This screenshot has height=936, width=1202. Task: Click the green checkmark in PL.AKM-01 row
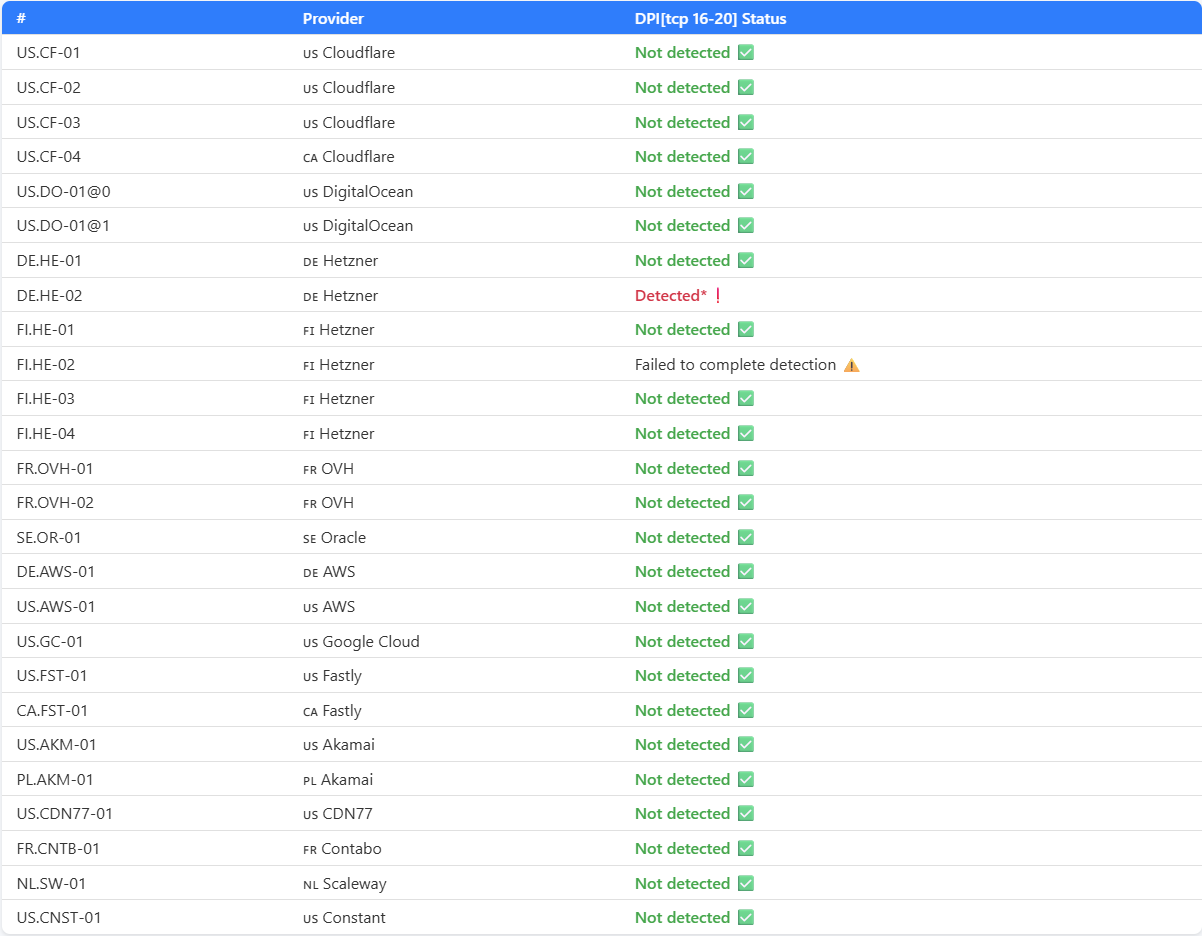coord(745,780)
